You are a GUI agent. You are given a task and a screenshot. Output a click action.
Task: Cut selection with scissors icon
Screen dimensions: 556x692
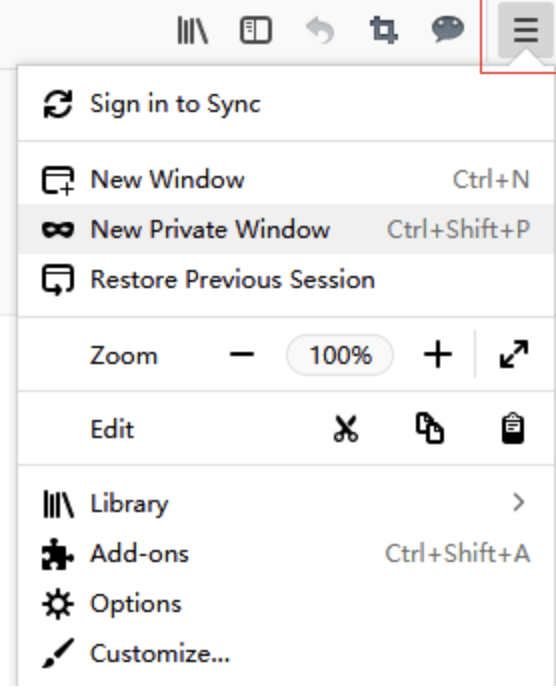point(346,429)
